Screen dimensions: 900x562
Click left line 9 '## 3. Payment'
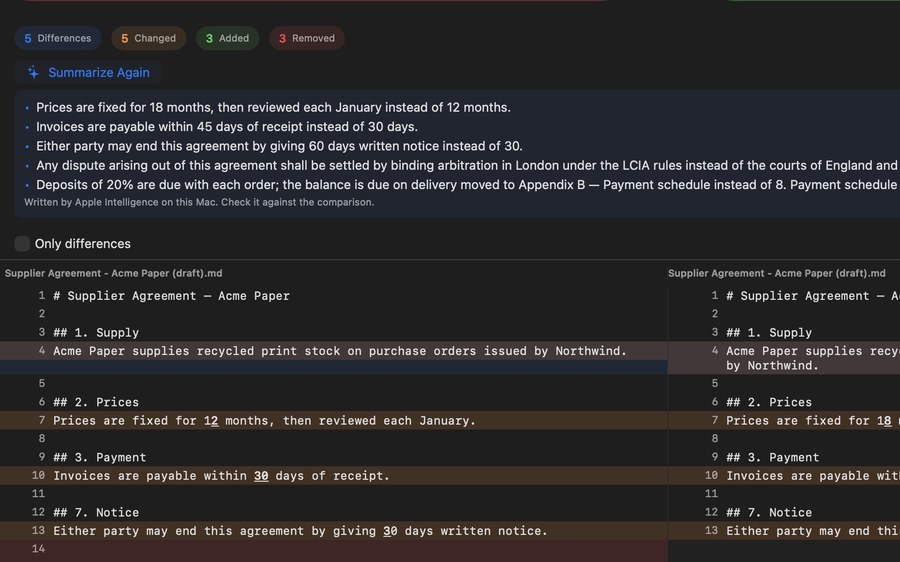point(99,457)
